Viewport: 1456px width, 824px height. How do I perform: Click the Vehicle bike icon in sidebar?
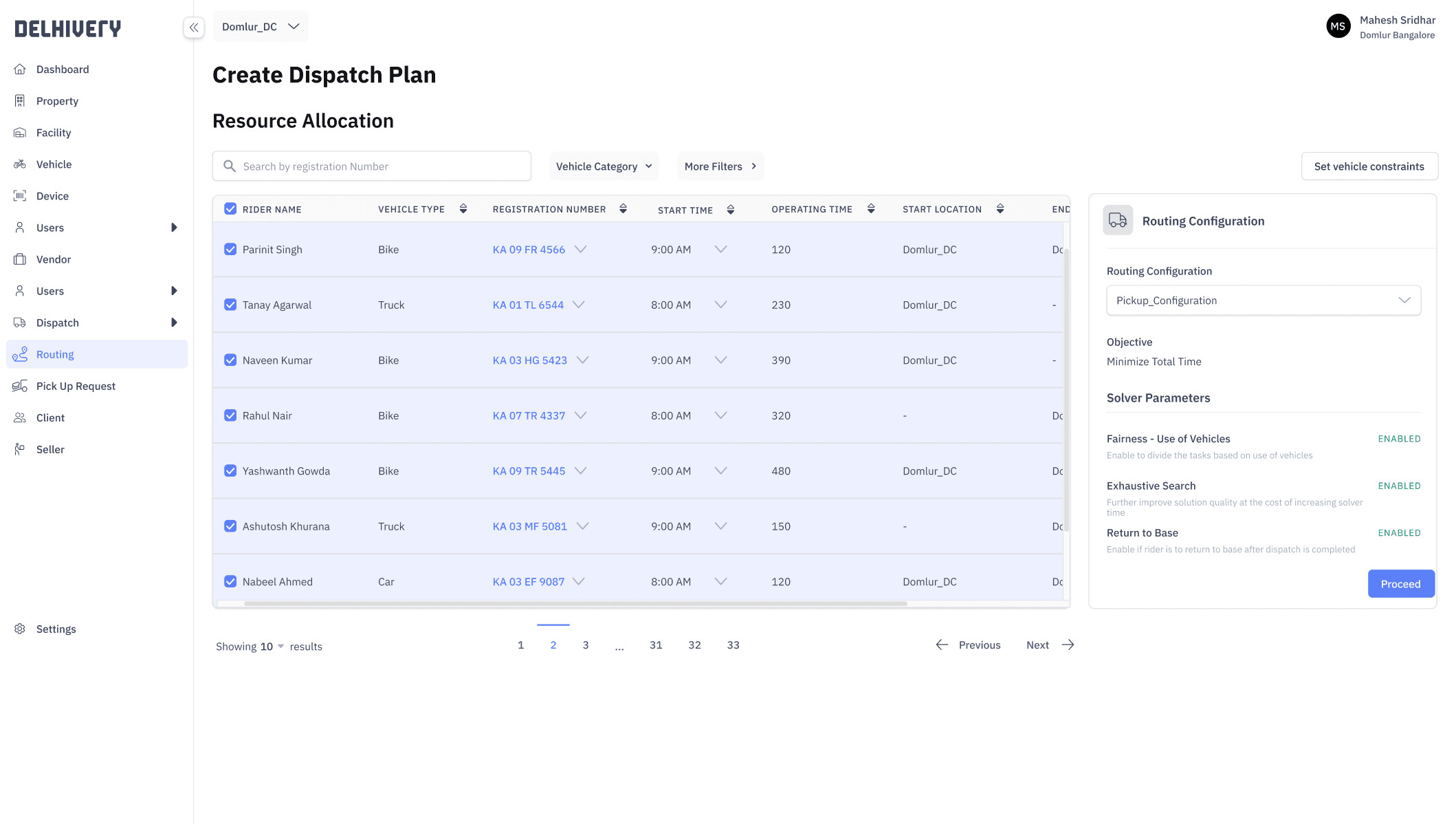coord(20,164)
